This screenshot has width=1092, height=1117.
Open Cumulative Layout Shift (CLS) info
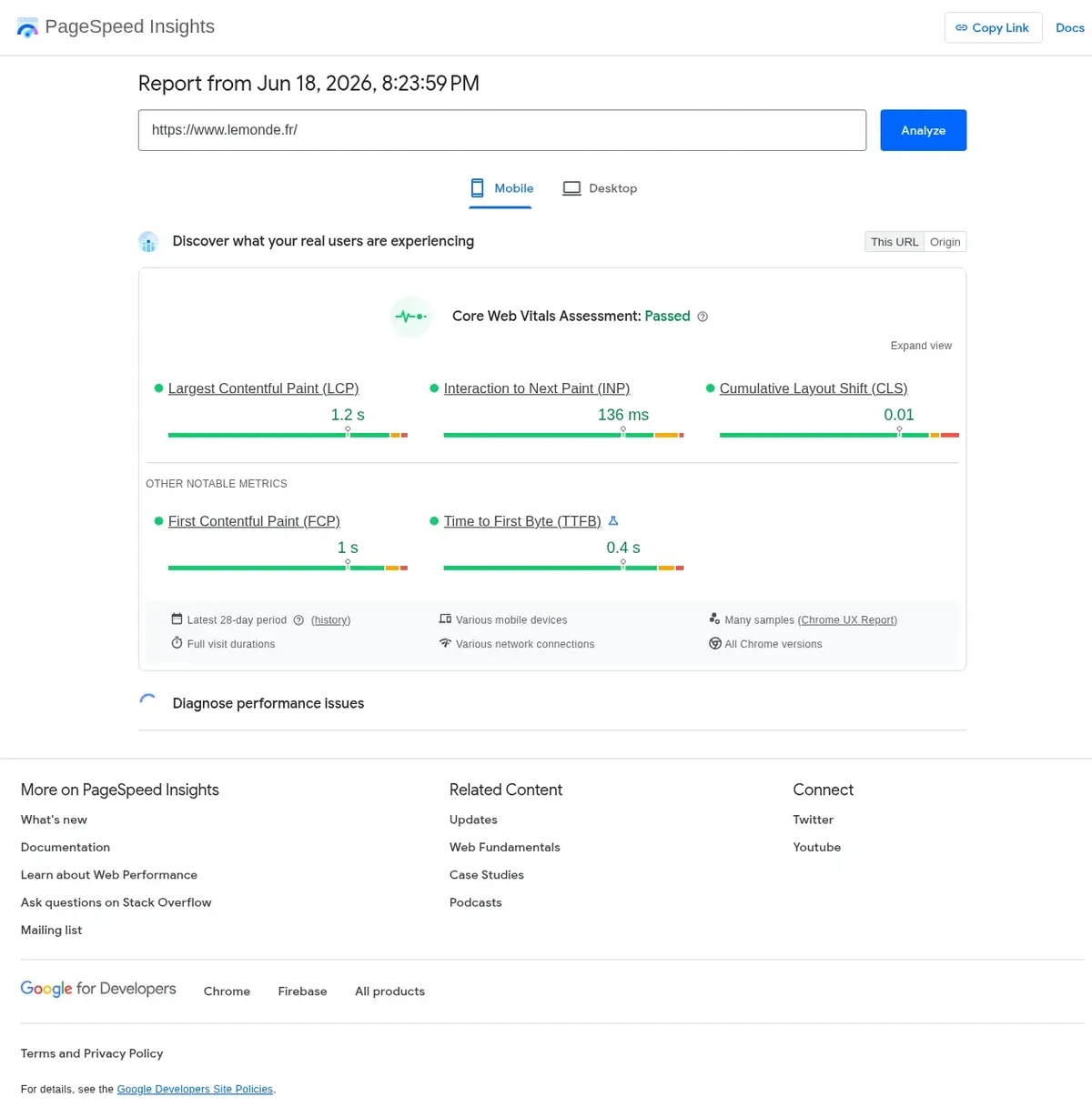tap(814, 388)
